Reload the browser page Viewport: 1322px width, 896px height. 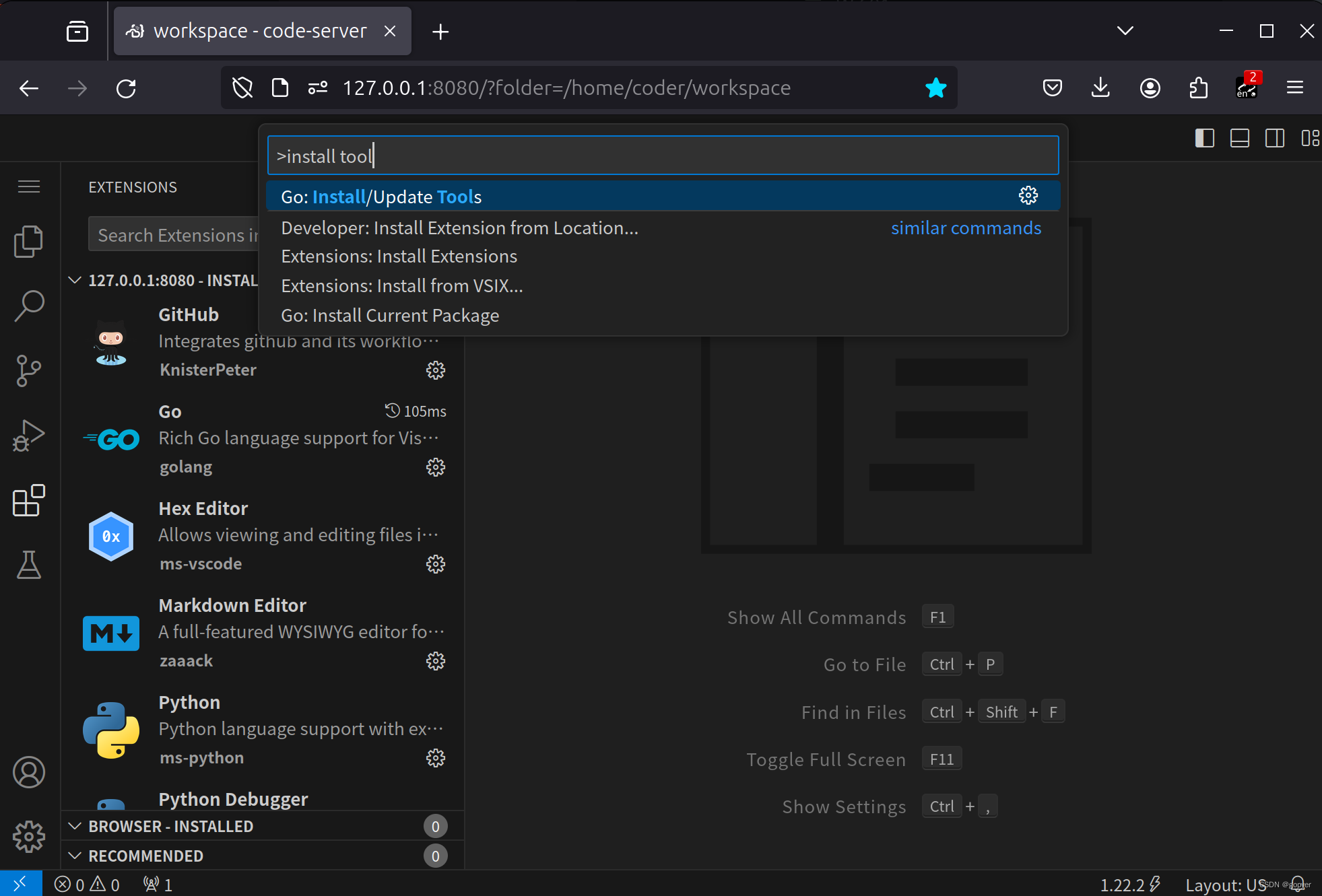coord(126,88)
